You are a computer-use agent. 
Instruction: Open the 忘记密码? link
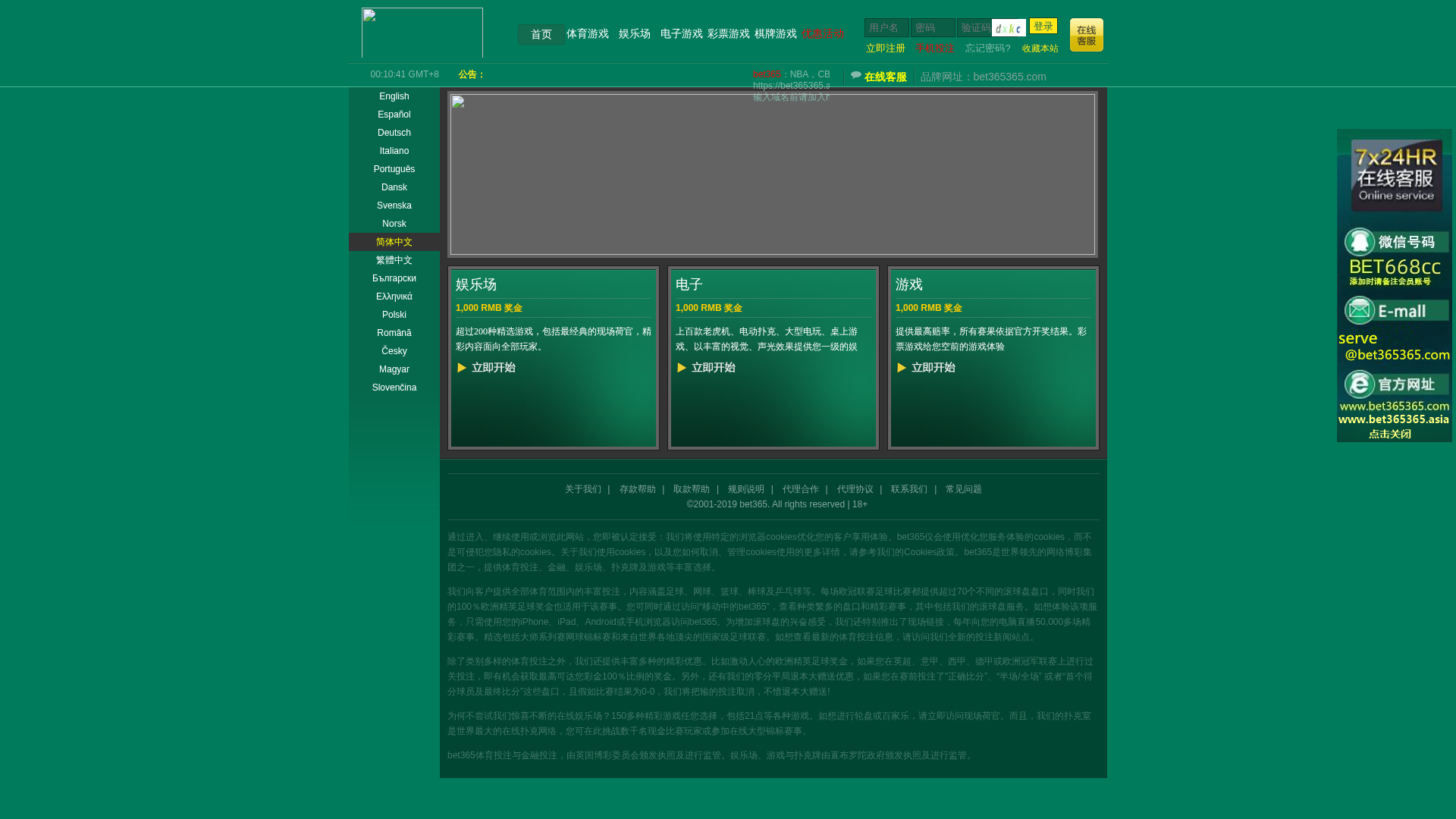(988, 49)
